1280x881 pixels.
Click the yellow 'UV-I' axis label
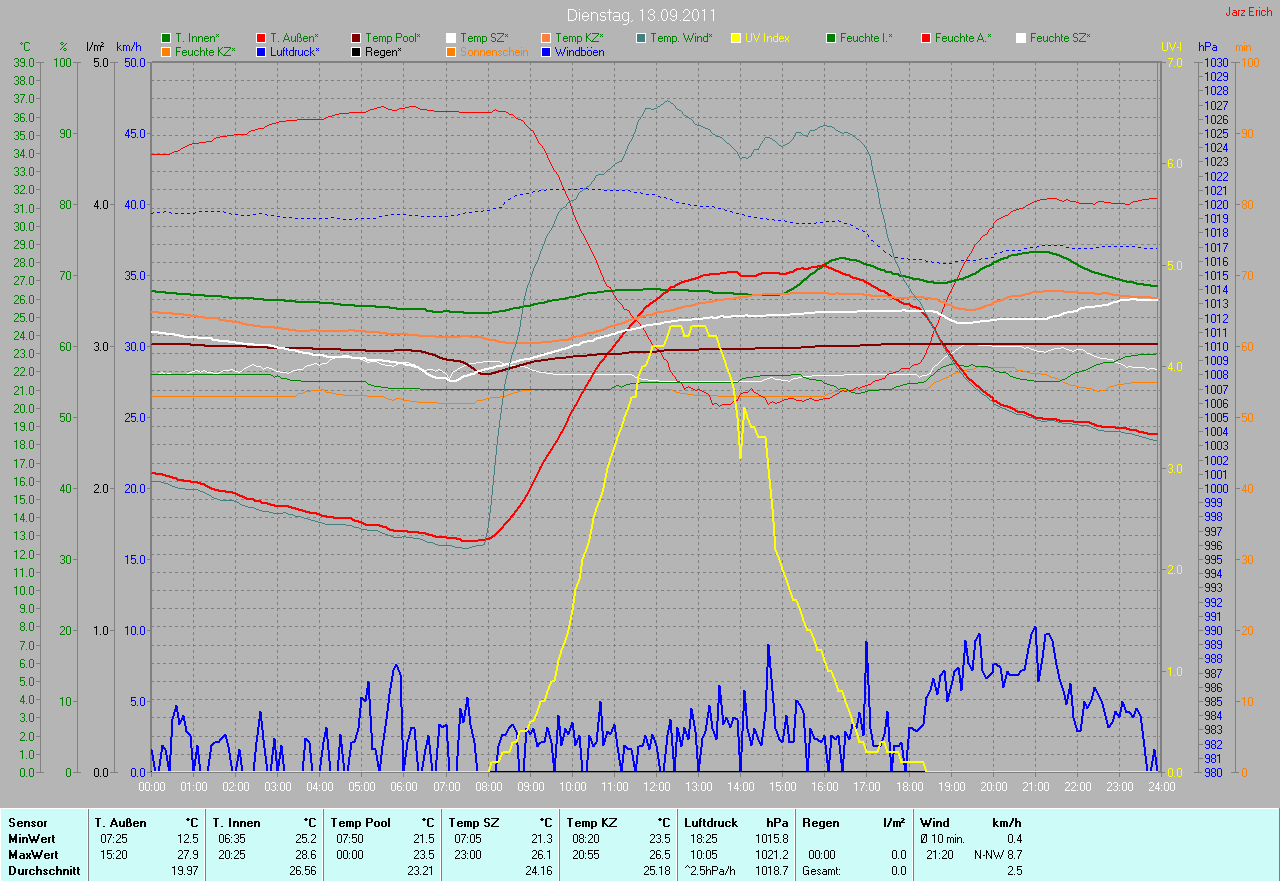1171,47
